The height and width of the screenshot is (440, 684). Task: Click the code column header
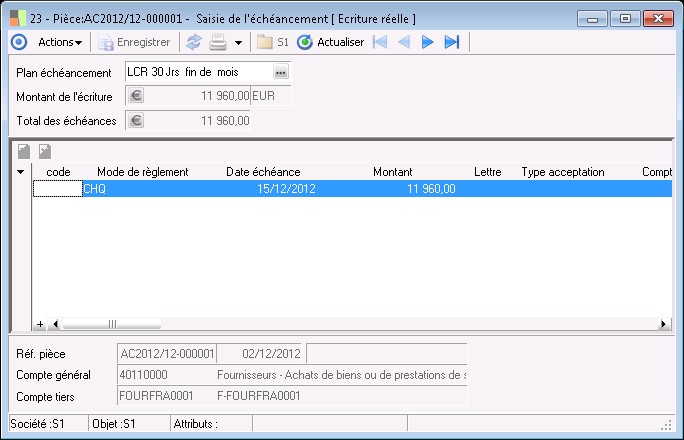[58, 172]
